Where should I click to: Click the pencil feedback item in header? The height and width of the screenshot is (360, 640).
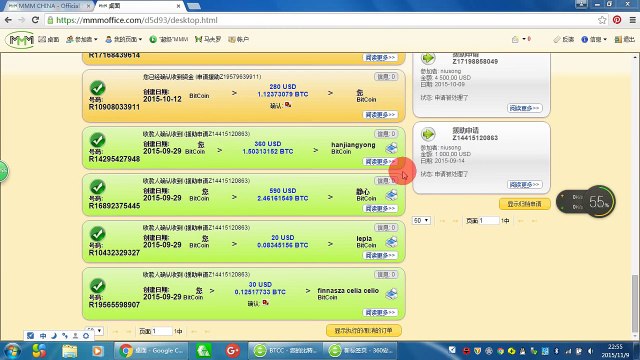tap(564, 40)
